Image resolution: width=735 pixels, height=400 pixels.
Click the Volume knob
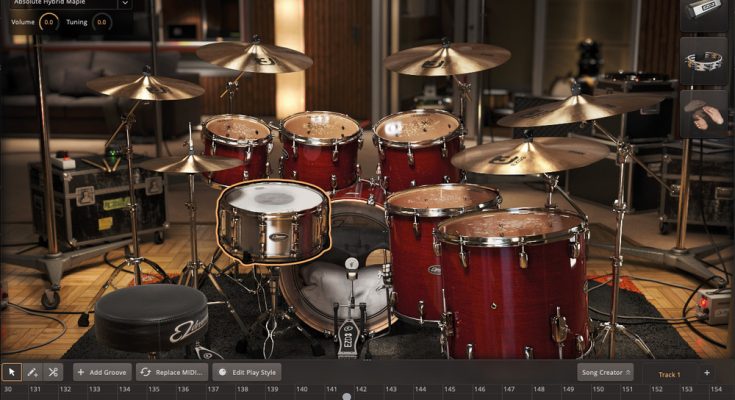point(49,21)
